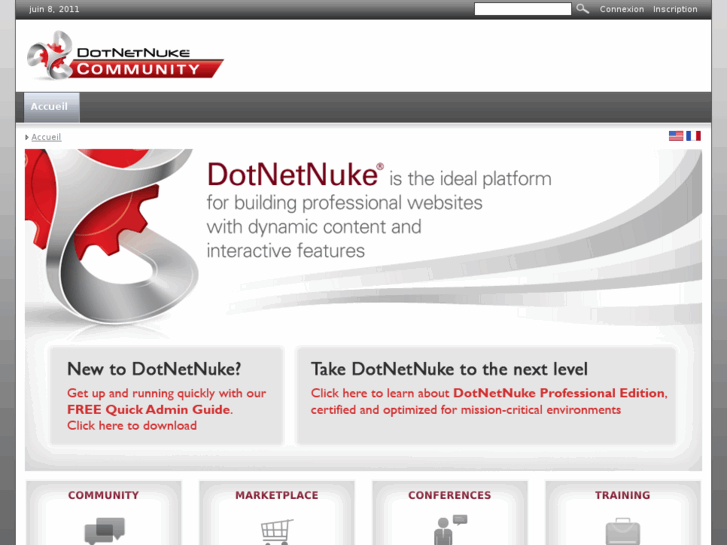The image size is (727, 545).
Task: Click the search magnifier icon
Action: (582, 9)
